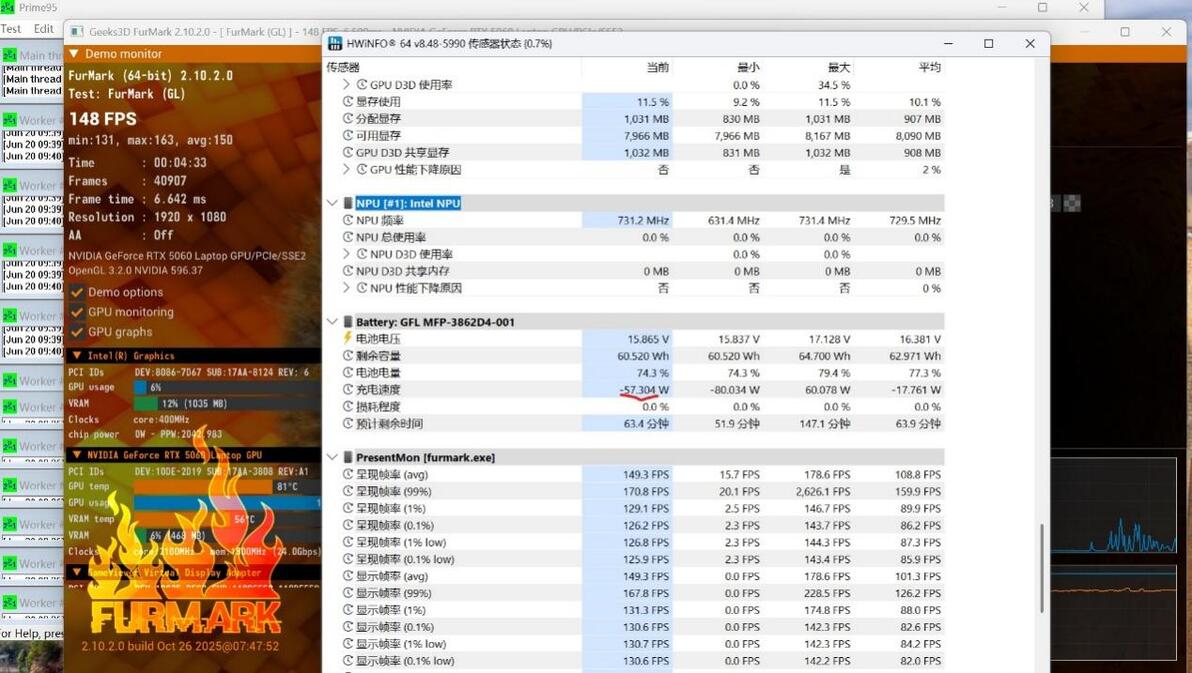Click the clock icon beside 呈现帧率 (avg)
The width and height of the screenshot is (1192, 673).
348,475
